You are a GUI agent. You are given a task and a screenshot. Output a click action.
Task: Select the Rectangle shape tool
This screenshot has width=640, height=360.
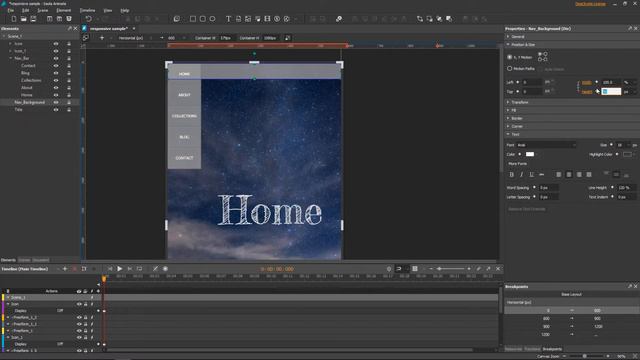[193, 19]
